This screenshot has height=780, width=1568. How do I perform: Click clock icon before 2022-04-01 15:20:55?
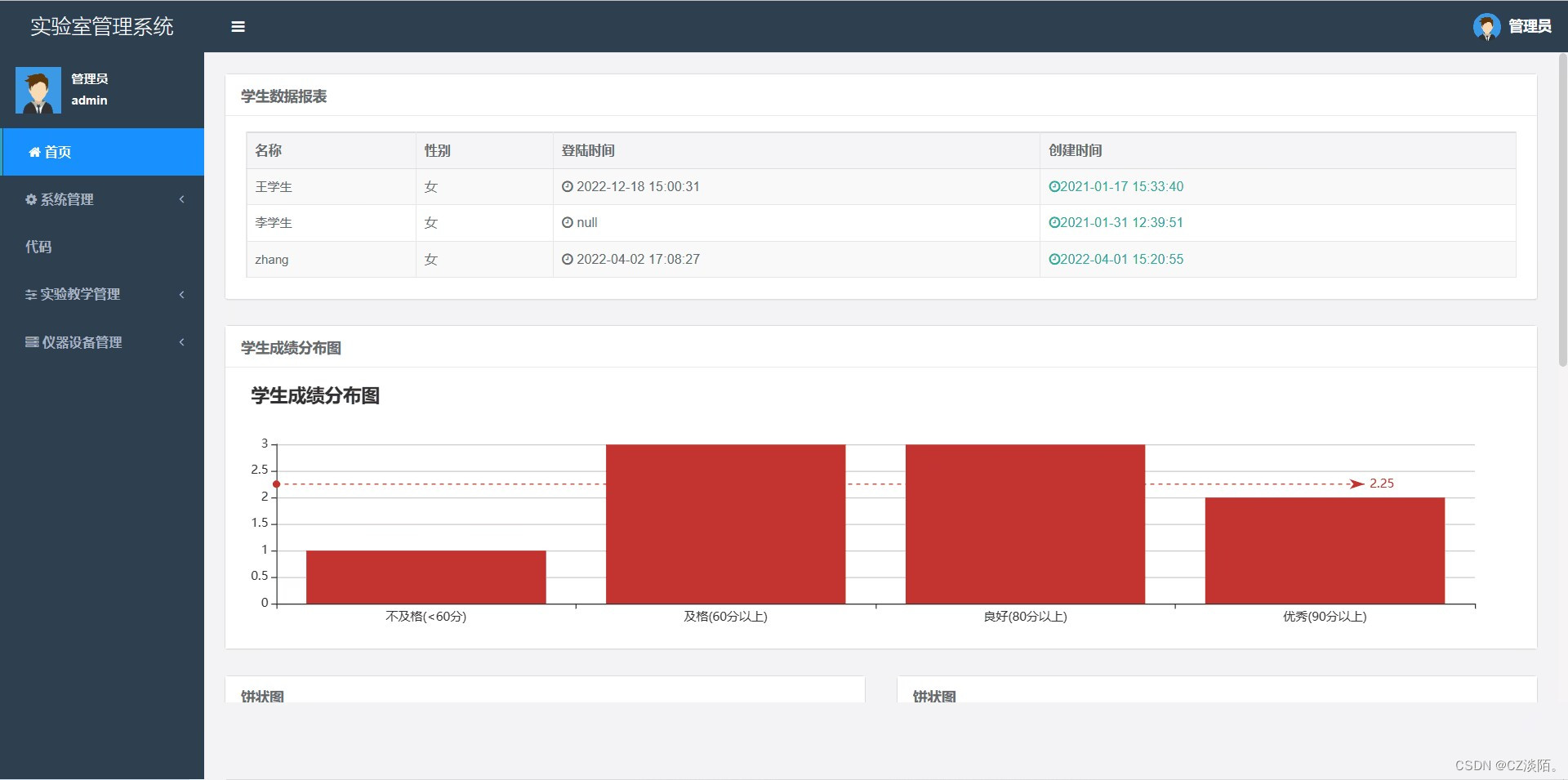(1054, 259)
